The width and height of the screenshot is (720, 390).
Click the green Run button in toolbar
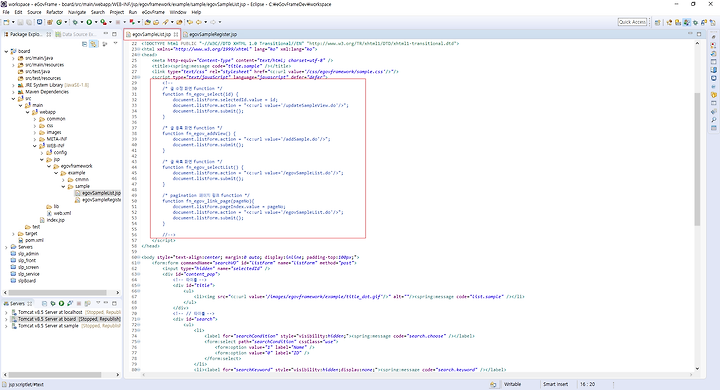tap(89, 22)
